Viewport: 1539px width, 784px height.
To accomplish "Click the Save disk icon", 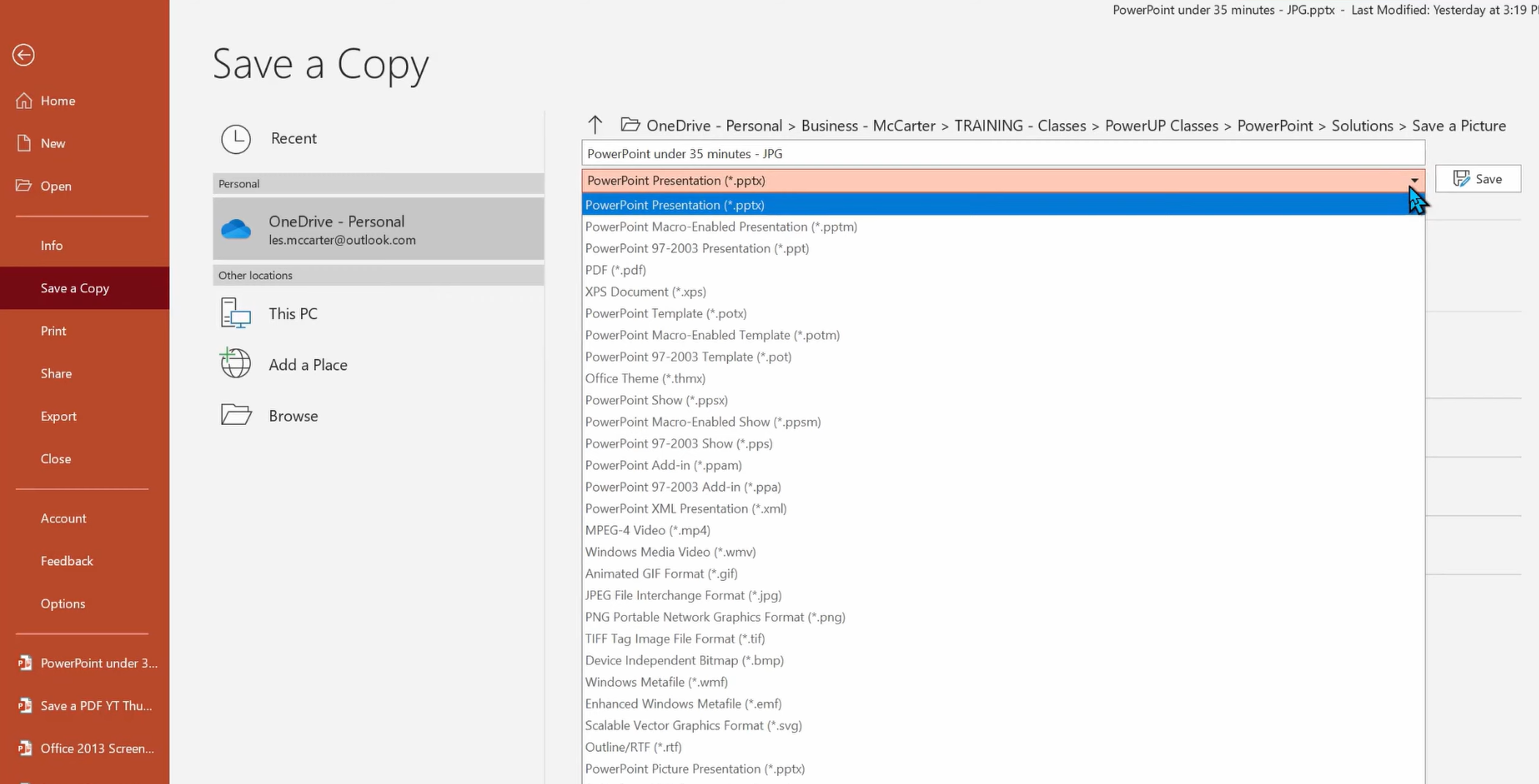I will tap(1461, 179).
